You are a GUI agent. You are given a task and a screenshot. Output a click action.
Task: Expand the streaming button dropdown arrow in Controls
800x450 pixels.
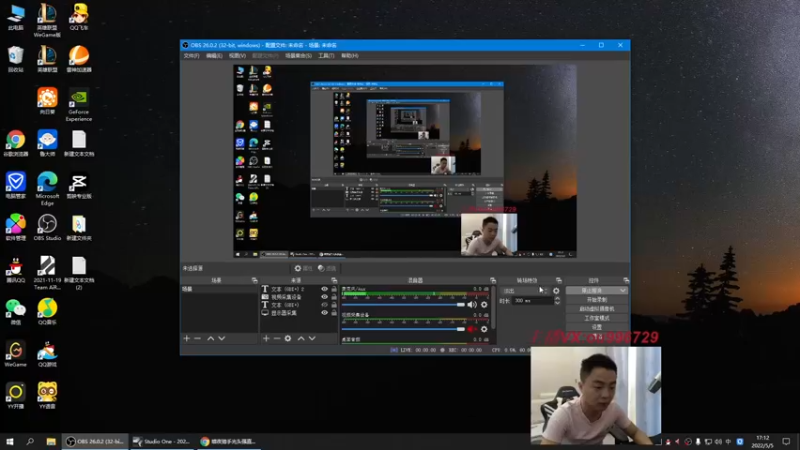tap(623, 290)
